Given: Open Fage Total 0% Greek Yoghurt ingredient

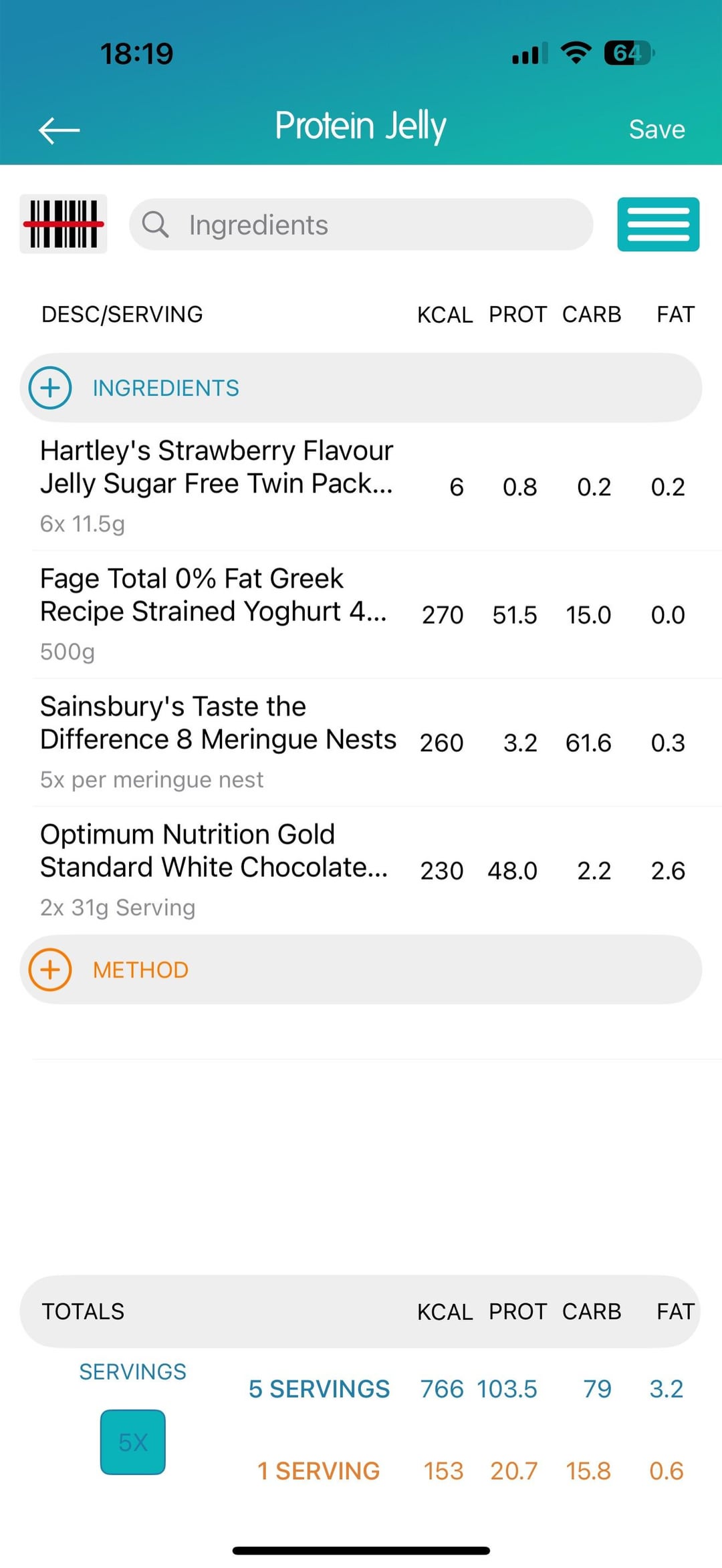Looking at the screenshot, I should tap(214, 614).
